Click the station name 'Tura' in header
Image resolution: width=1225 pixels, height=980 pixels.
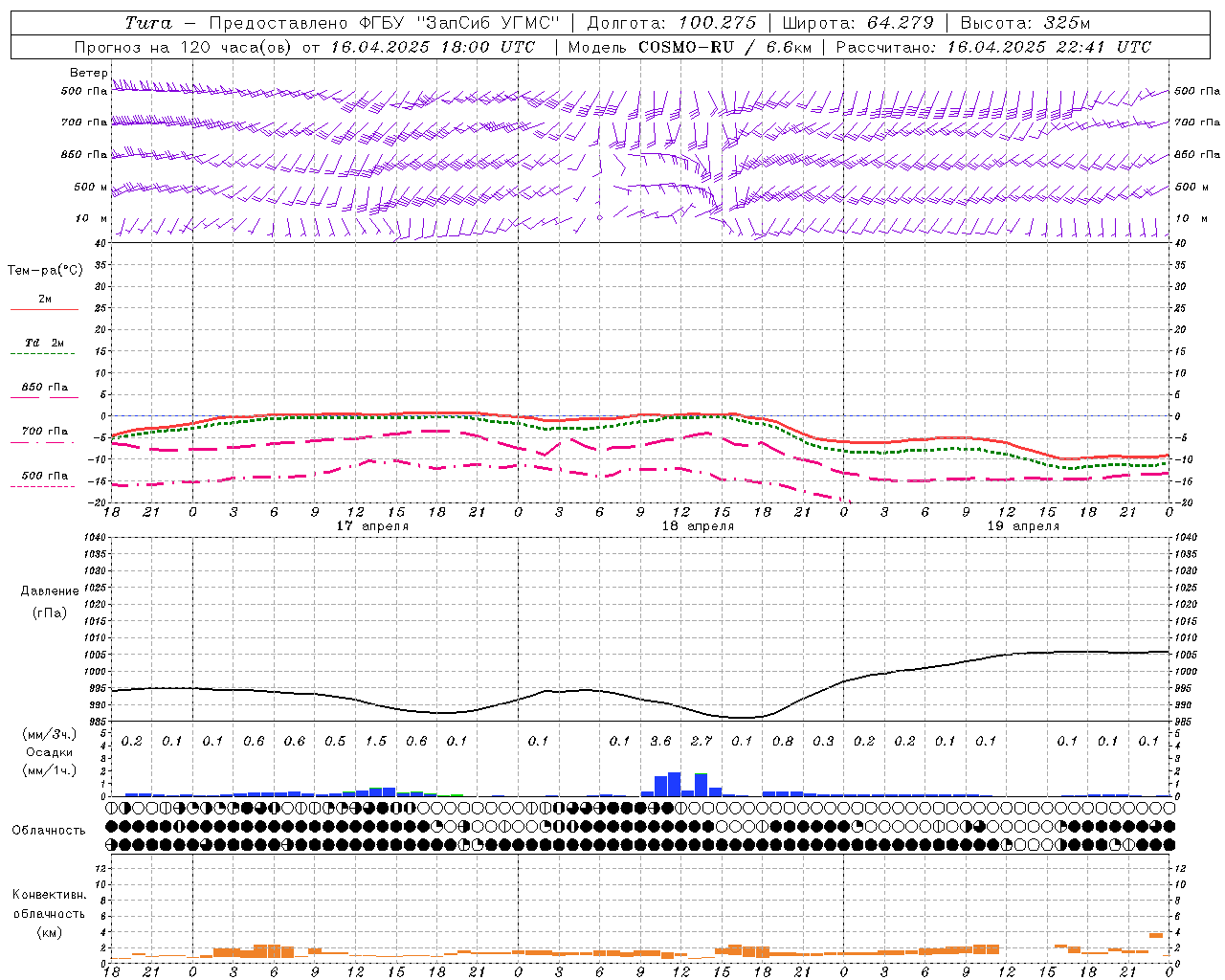click(x=148, y=23)
